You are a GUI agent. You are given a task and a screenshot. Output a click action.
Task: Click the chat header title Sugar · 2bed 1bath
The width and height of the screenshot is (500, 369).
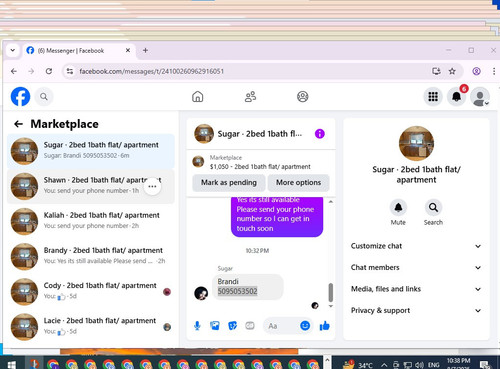pyautogui.click(x=260, y=134)
